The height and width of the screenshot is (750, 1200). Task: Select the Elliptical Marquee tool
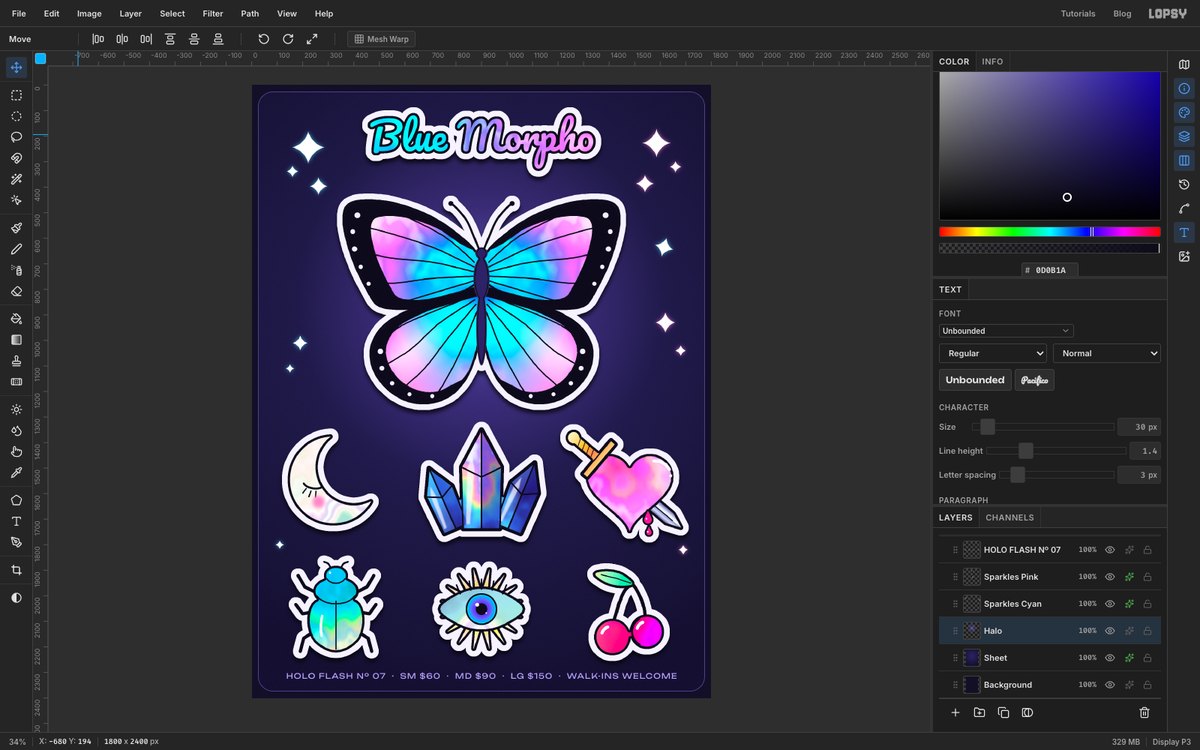click(x=16, y=116)
